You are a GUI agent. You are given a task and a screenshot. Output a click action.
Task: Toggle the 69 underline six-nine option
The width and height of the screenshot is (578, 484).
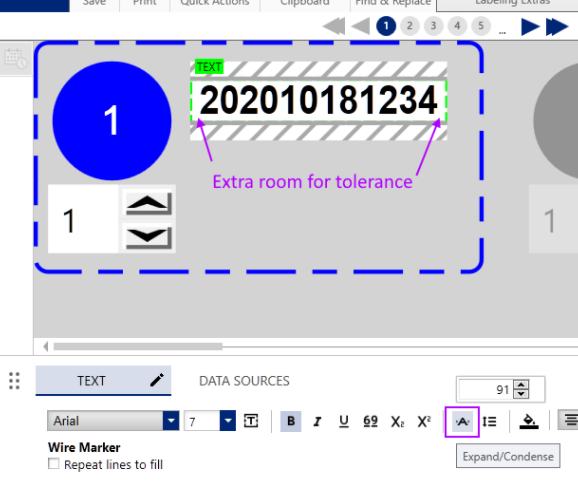pyautogui.click(x=370, y=421)
